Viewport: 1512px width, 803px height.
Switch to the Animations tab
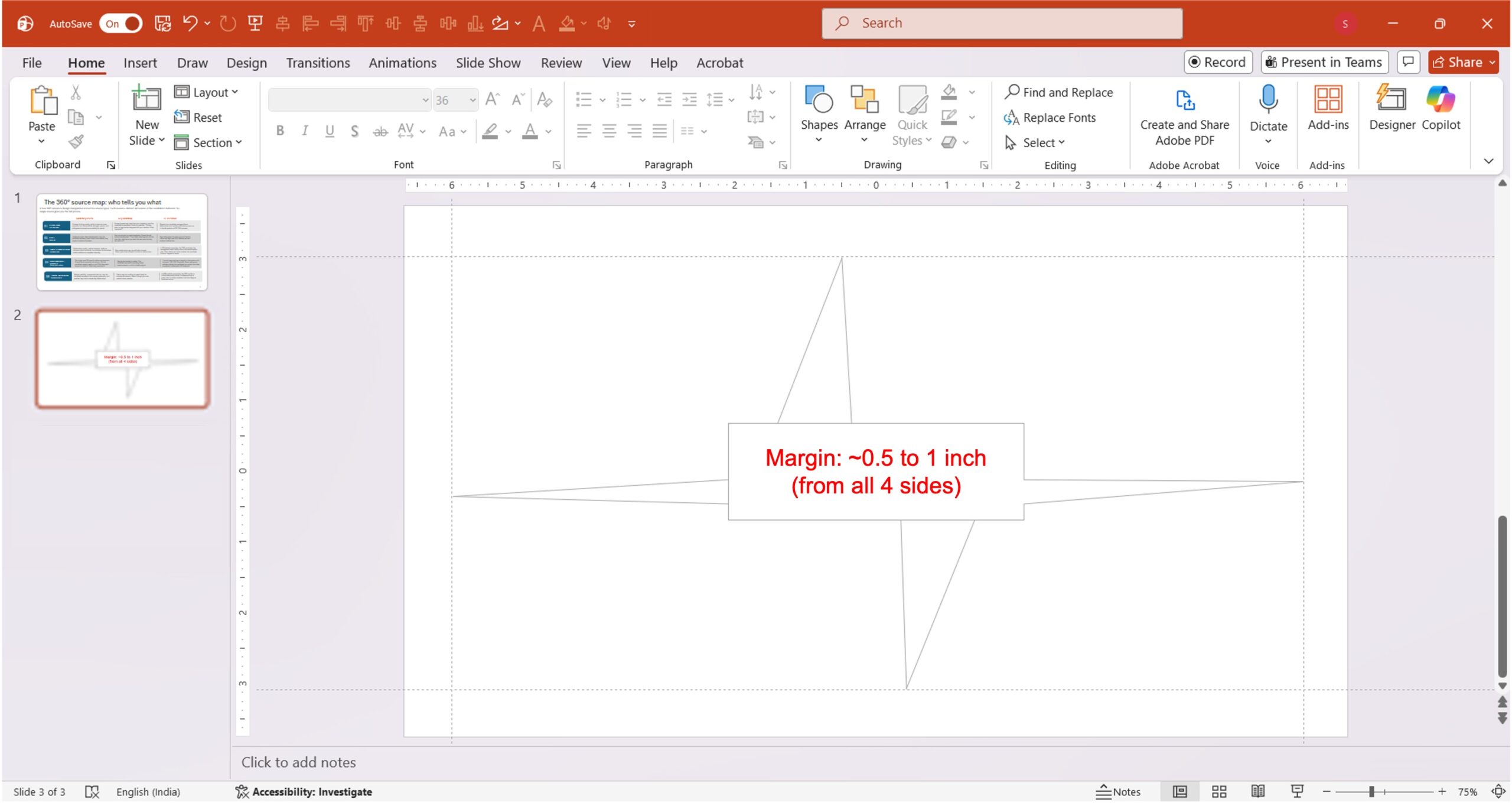402,62
